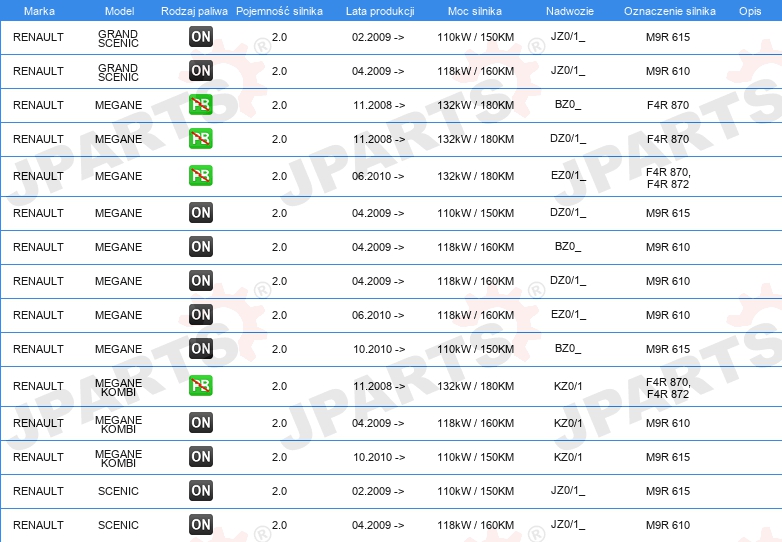Screen dimensions: 782x542
Task: Click engine capacity 2.0 in Megane Kombi petrol row
Action: pyautogui.click(x=279, y=386)
